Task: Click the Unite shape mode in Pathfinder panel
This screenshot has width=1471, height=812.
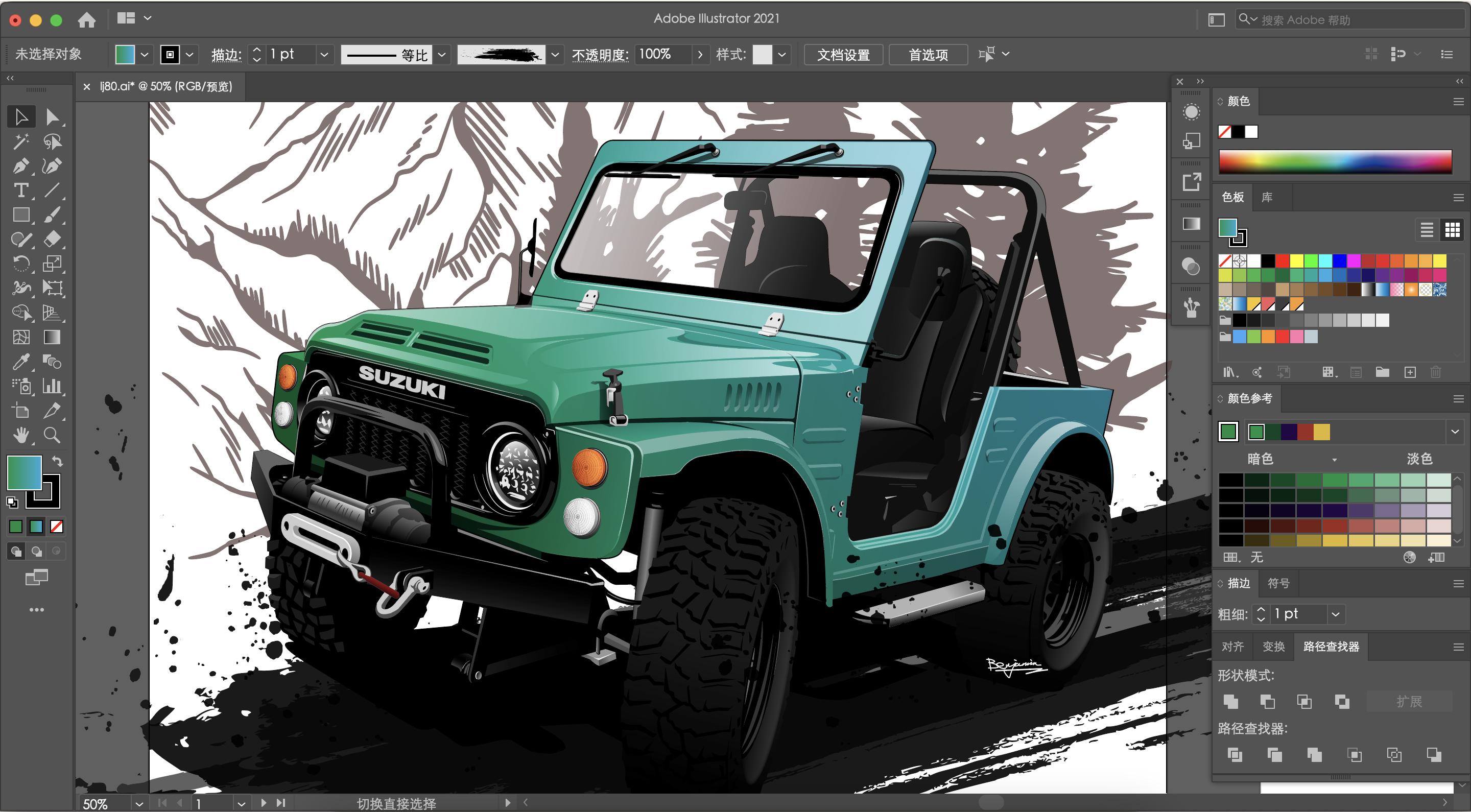Action: point(1231,701)
